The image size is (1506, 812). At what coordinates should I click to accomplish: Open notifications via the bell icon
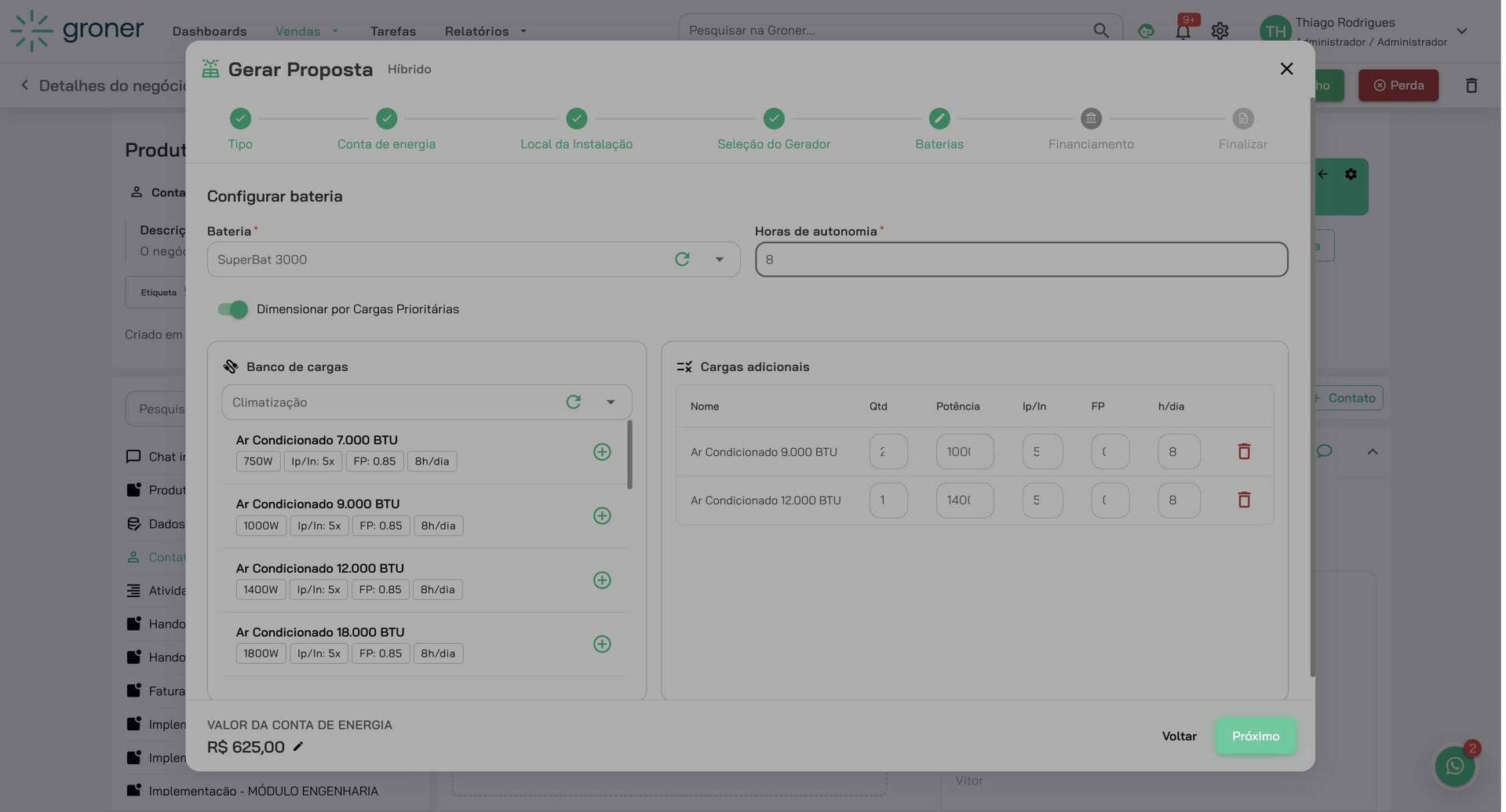(x=1183, y=31)
